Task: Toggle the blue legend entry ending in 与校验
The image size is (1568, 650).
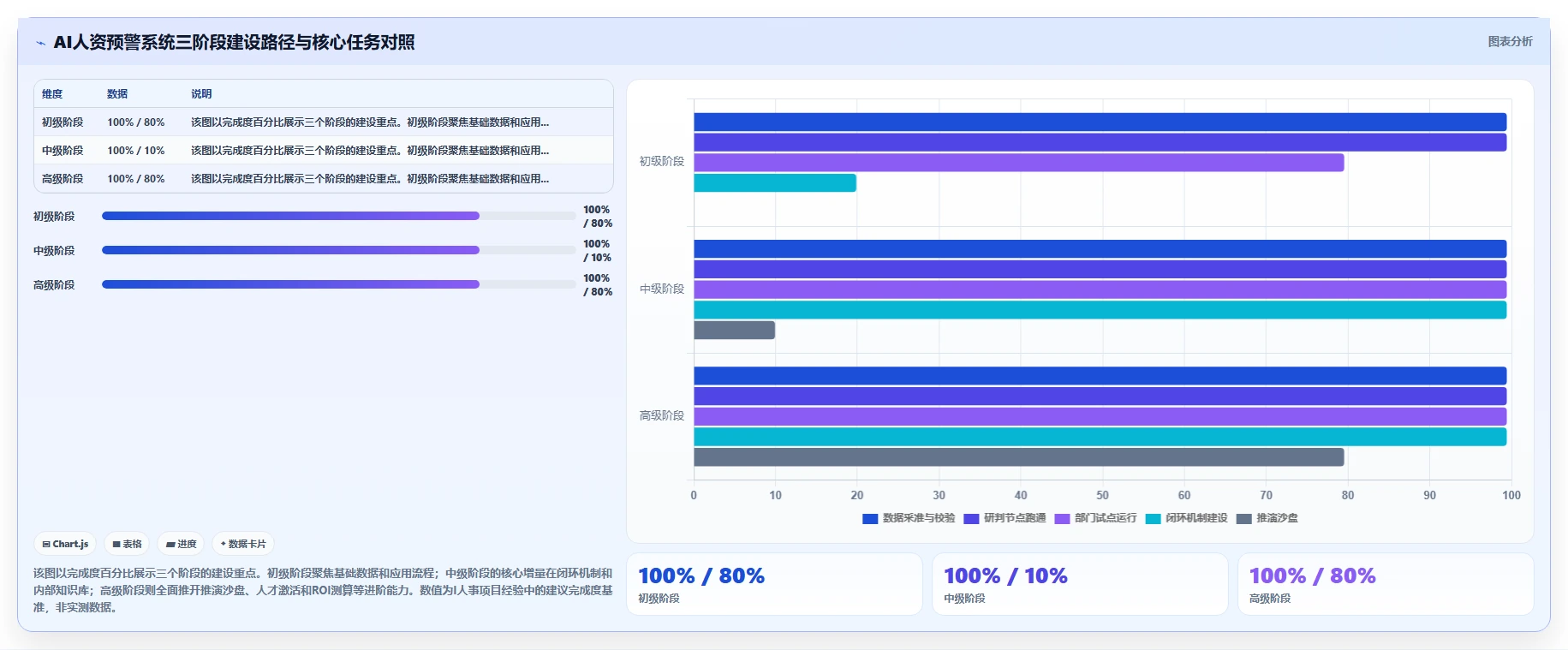Action: [909, 518]
